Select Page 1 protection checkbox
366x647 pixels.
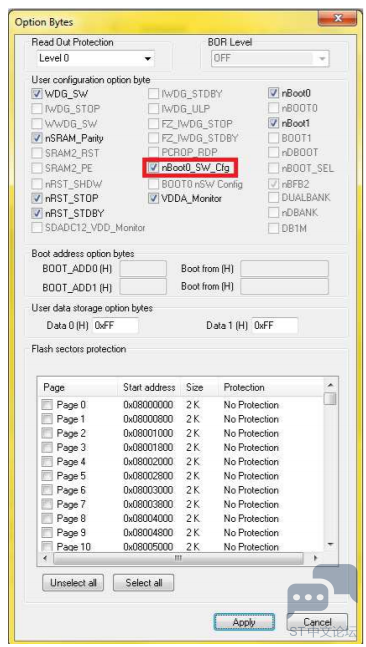coord(47,419)
